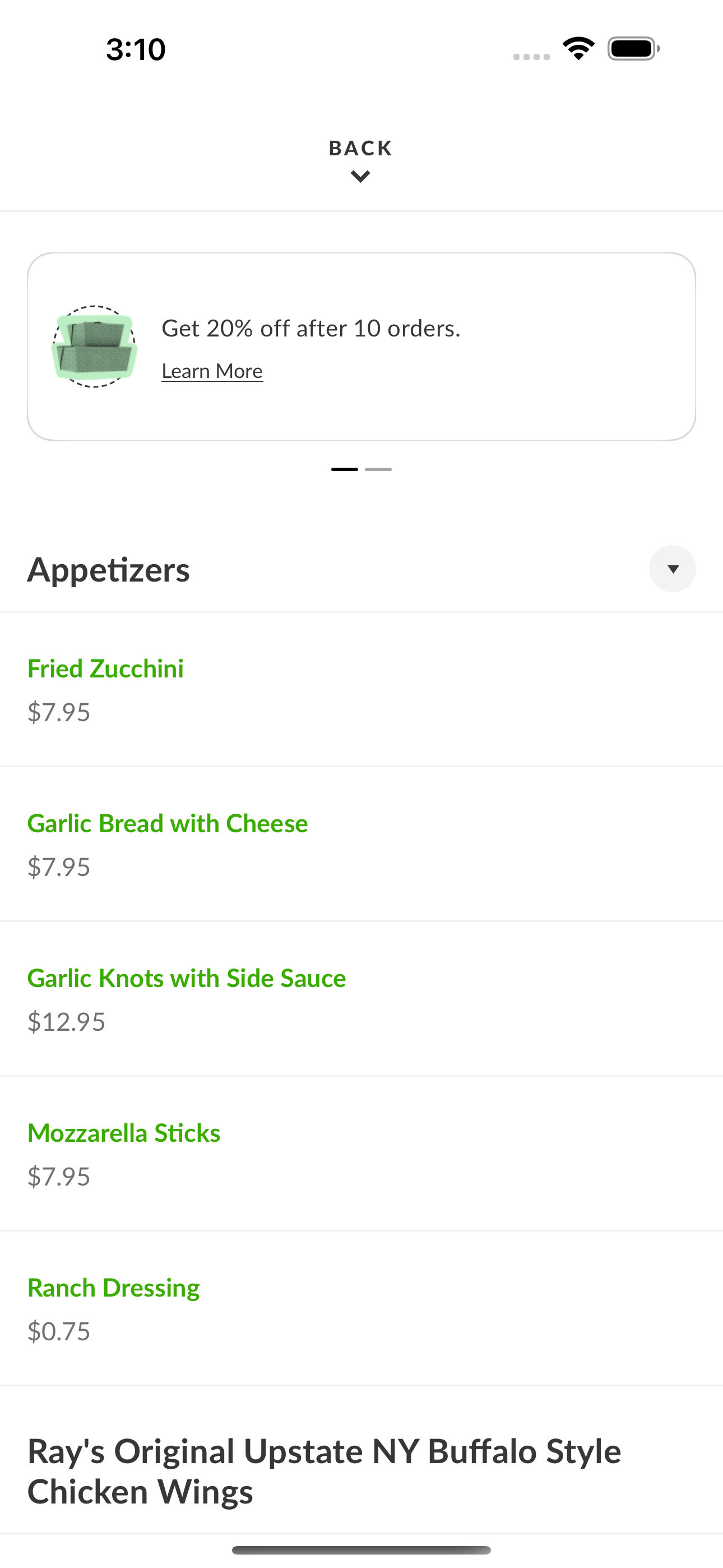Pick Garlic Knots with Side Sauce
723x1568 pixels.
[x=361, y=999]
